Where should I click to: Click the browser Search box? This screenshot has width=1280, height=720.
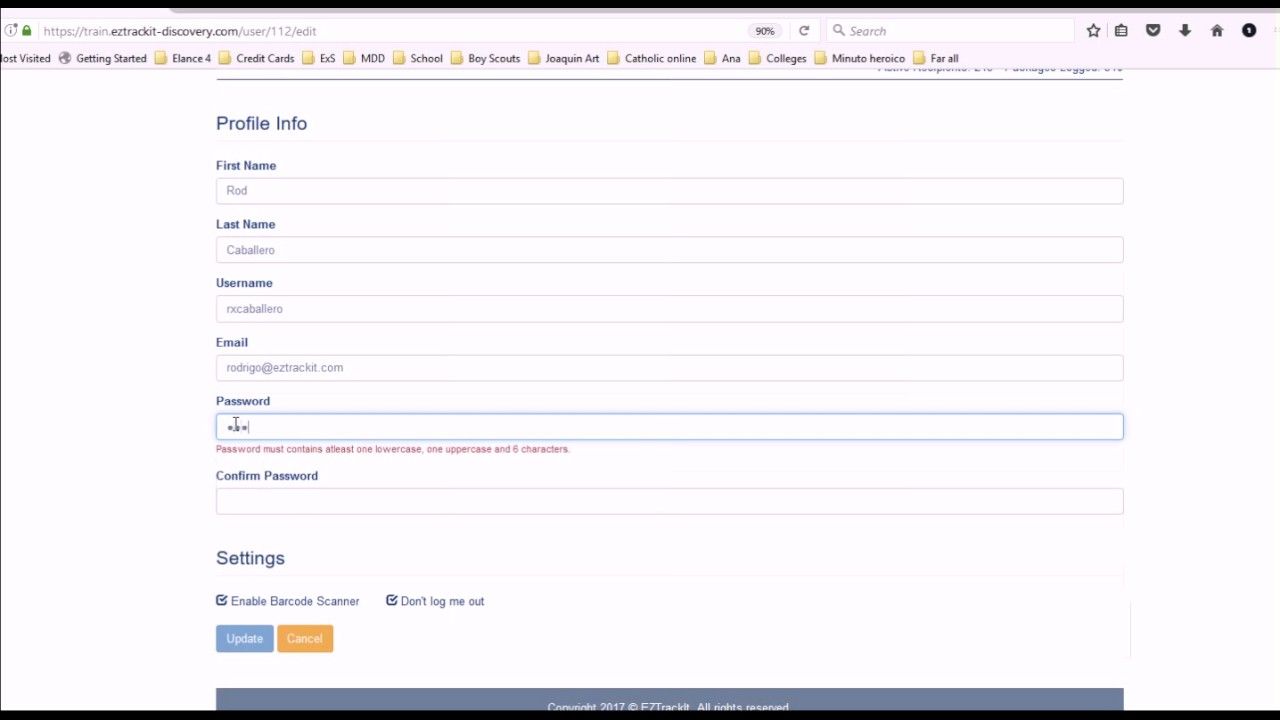[x=950, y=31]
